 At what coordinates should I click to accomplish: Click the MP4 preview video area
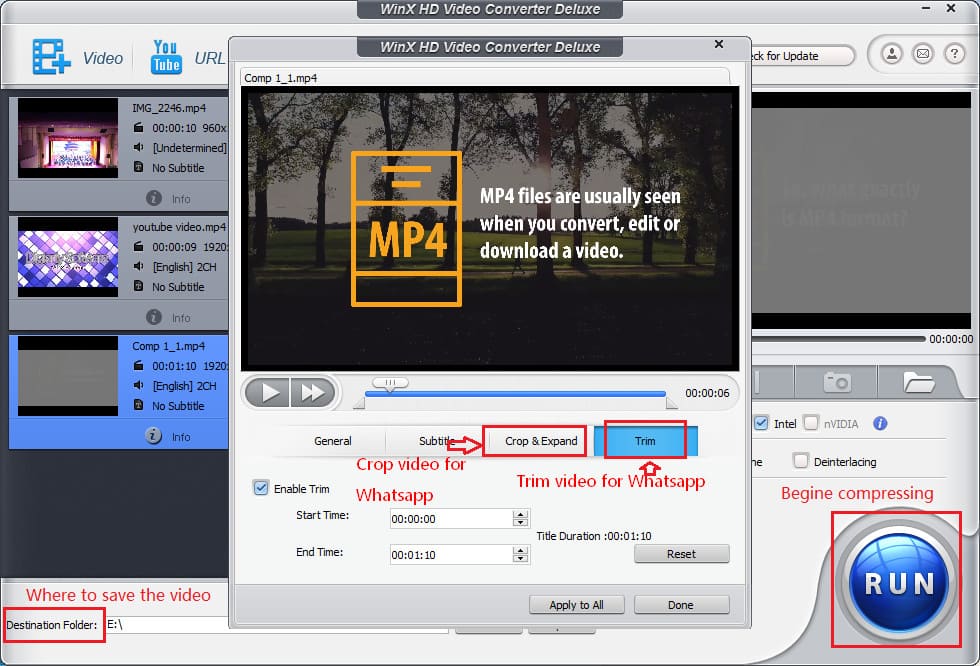pyautogui.click(x=490, y=228)
